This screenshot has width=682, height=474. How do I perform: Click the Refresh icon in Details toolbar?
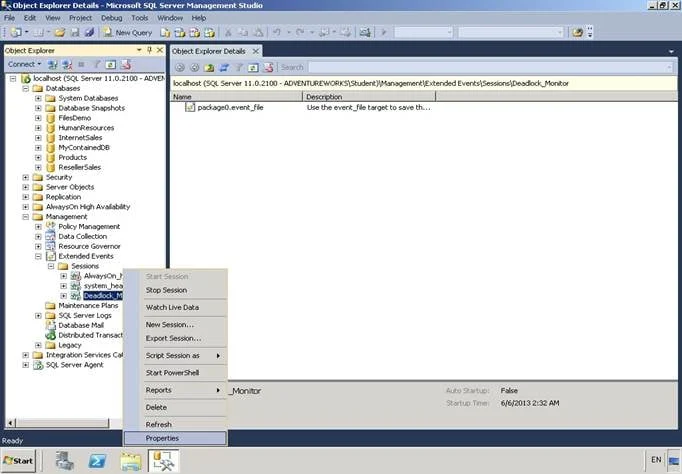[x=253, y=67]
